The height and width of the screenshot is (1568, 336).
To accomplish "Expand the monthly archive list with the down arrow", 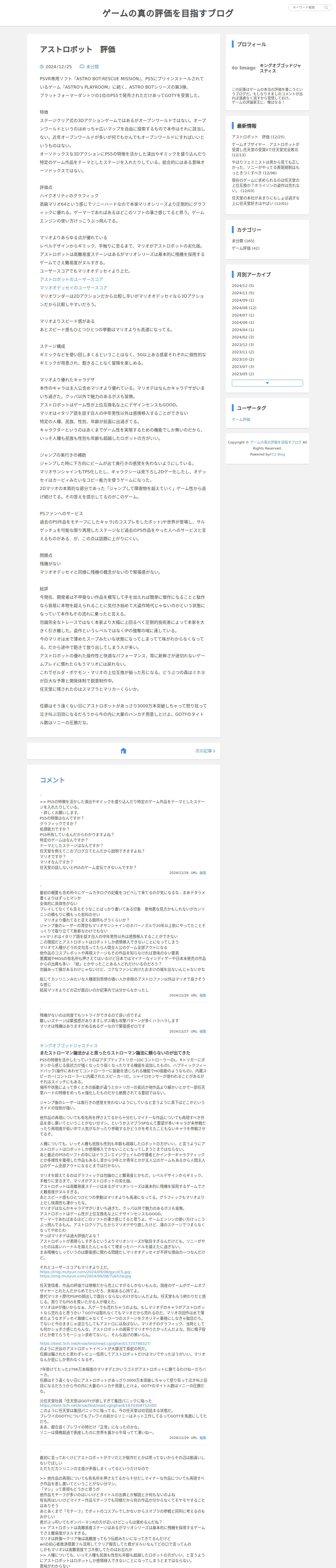I will click(x=267, y=383).
